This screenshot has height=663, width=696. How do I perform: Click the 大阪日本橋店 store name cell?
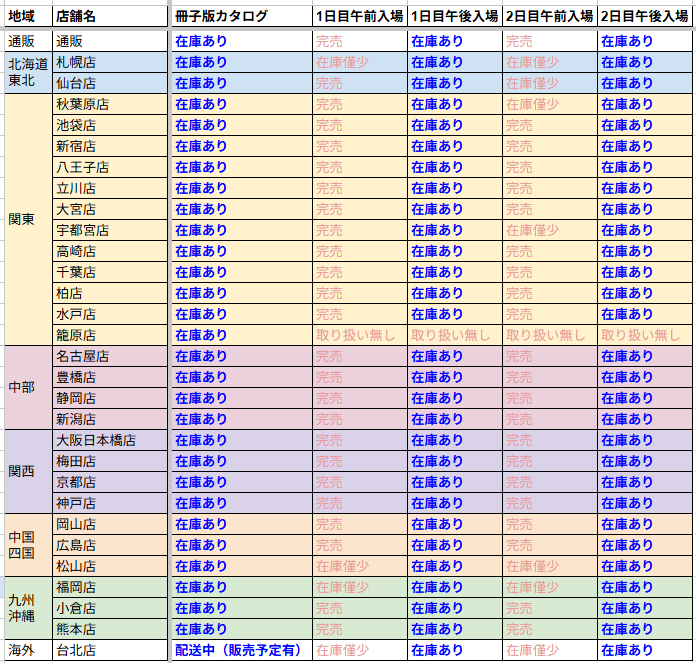(110, 440)
